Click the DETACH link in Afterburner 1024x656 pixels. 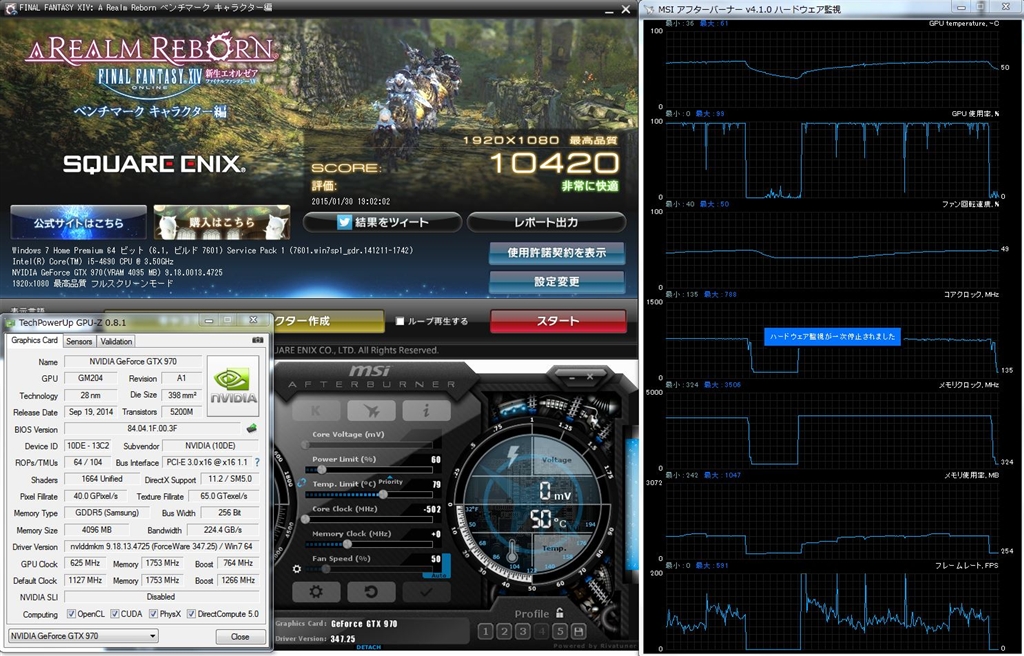click(368, 647)
